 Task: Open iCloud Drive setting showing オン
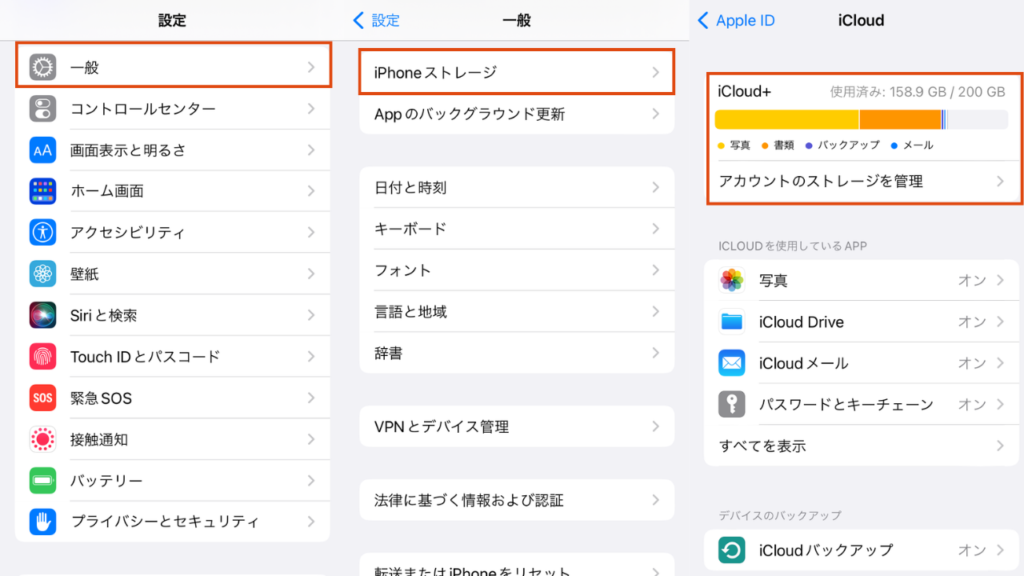tap(861, 322)
